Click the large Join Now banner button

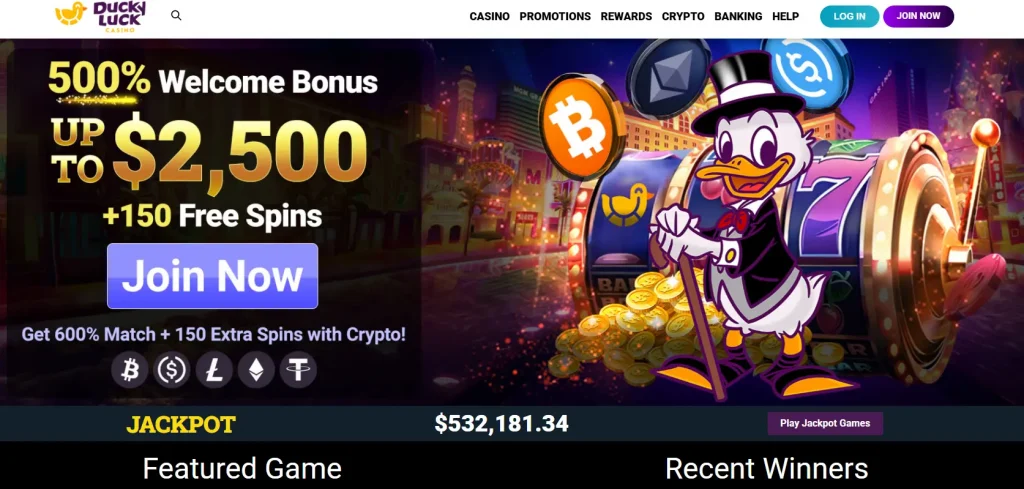coord(212,276)
